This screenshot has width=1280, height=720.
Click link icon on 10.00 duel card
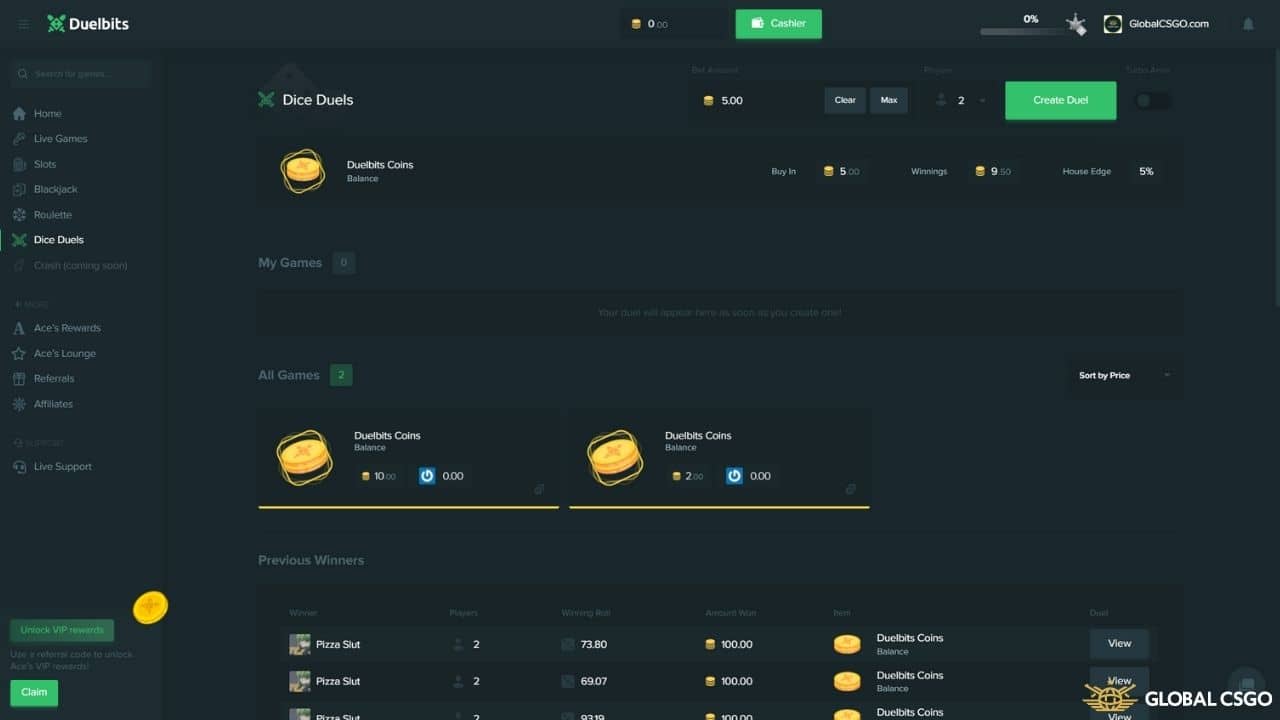tap(539, 489)
